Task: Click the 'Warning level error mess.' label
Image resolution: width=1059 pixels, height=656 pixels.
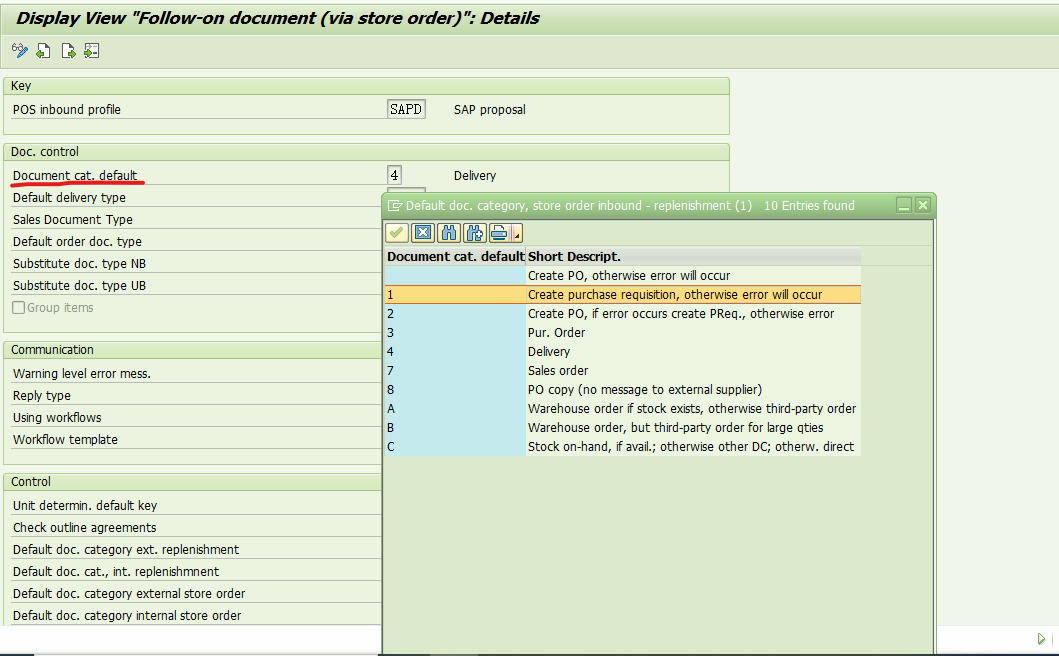Action: [82, 374]
